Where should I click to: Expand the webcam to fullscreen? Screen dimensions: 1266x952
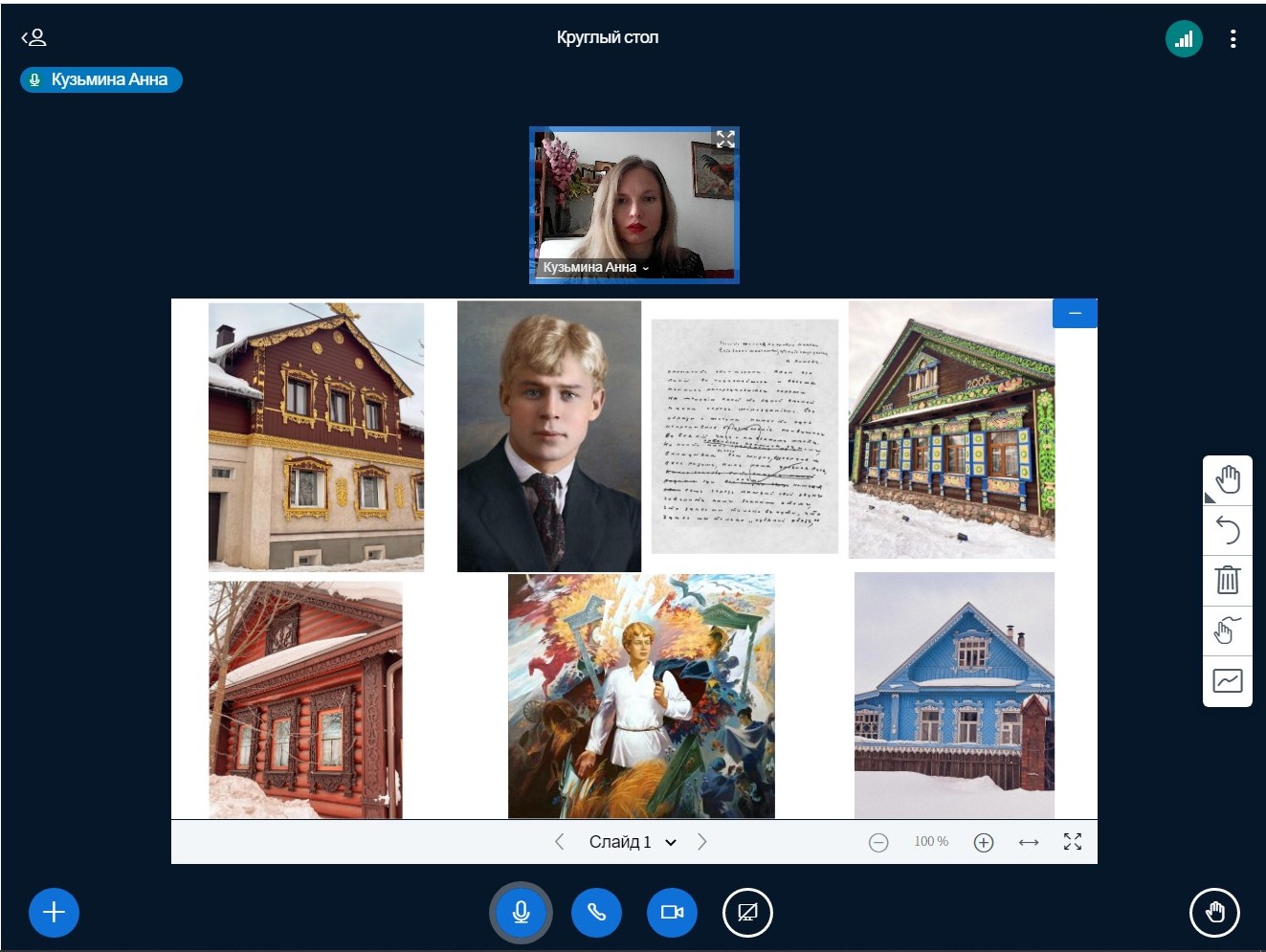pyautogui.click(x=725, y=140)
